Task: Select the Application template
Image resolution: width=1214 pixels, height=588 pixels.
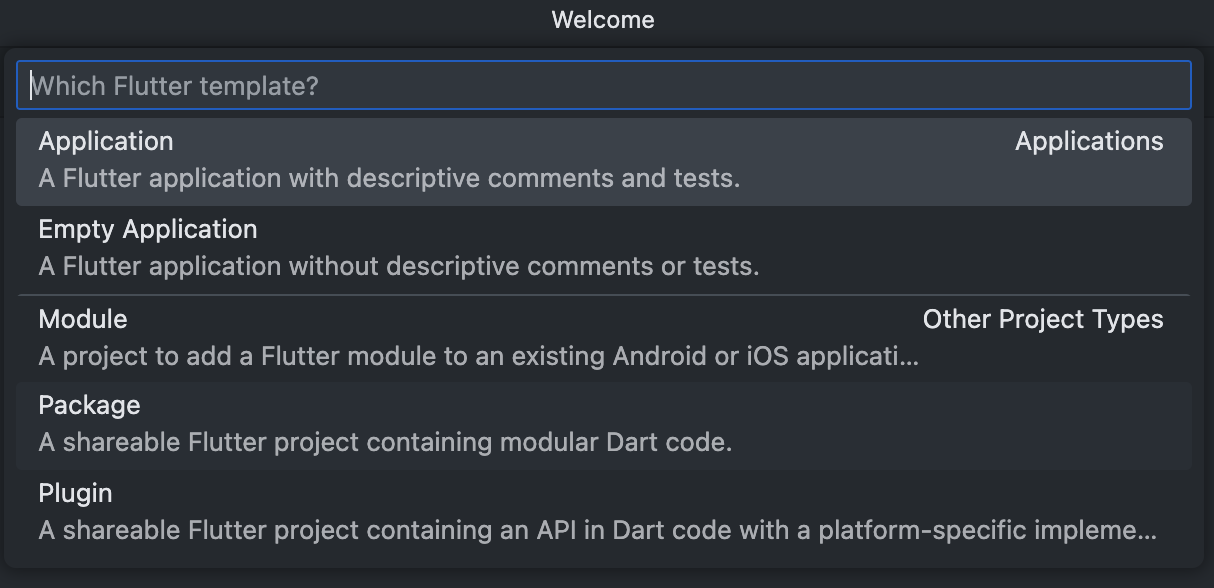Action: (603, 162)
